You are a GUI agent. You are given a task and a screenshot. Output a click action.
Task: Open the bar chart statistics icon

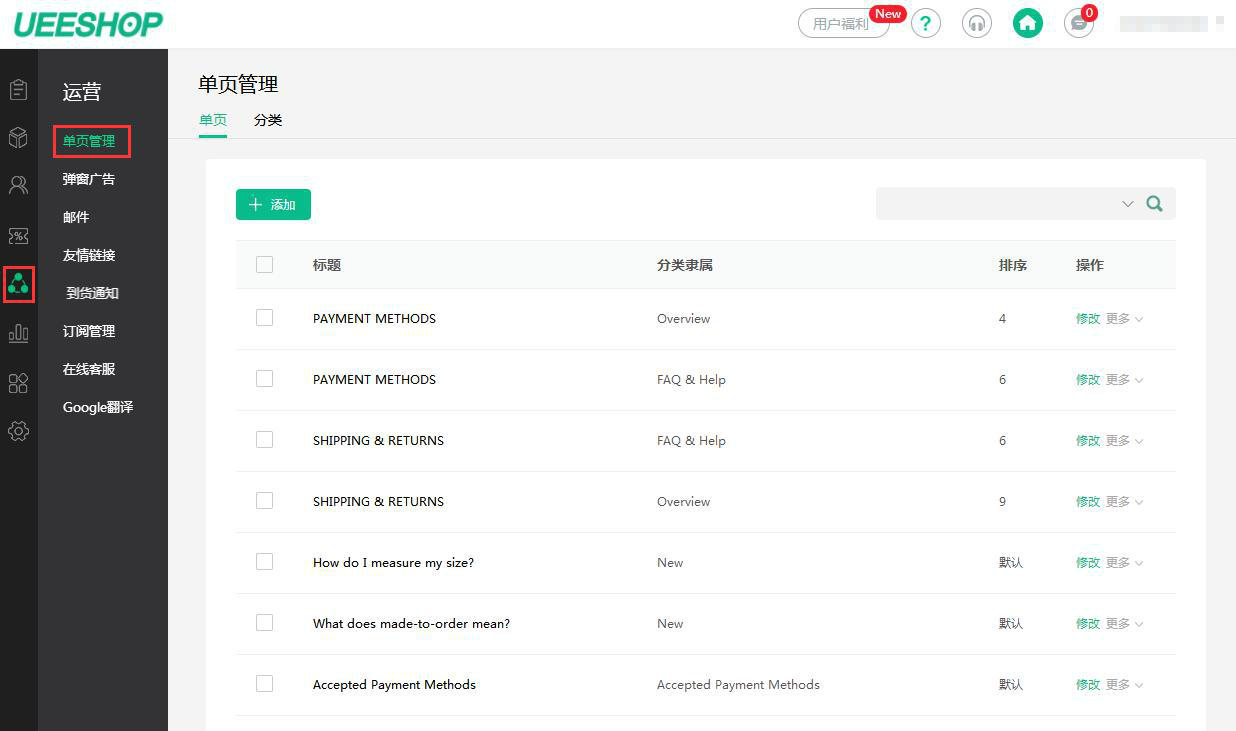(x=18, y=333)
